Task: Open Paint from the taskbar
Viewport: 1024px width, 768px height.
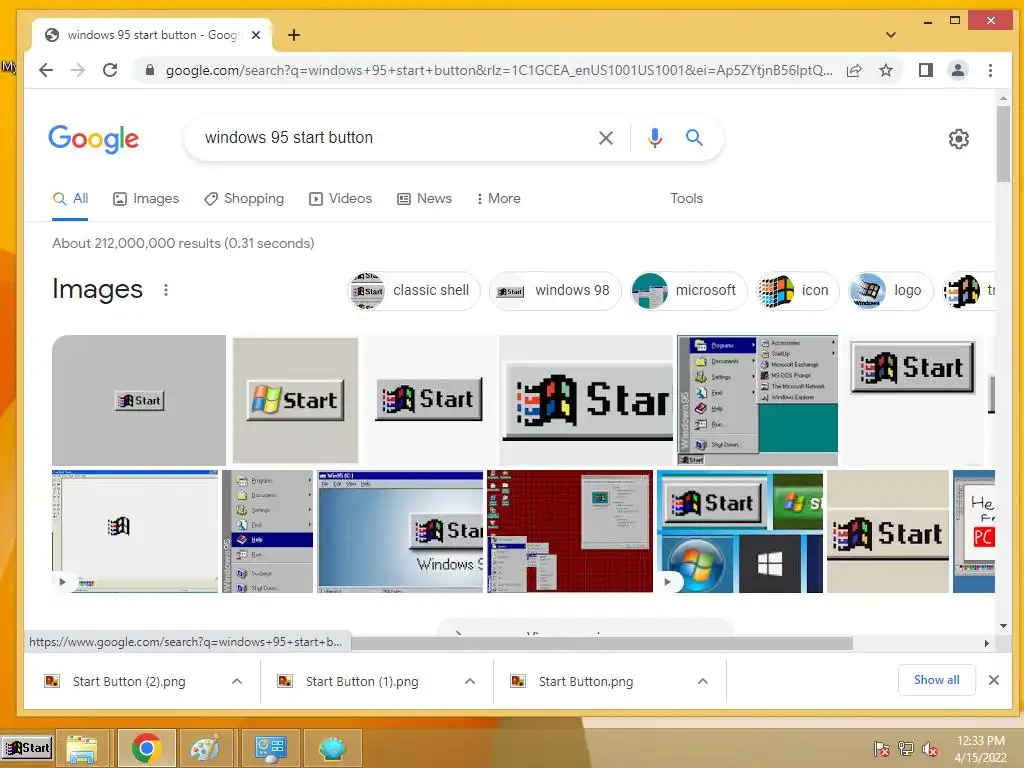Action: (205, 748)
